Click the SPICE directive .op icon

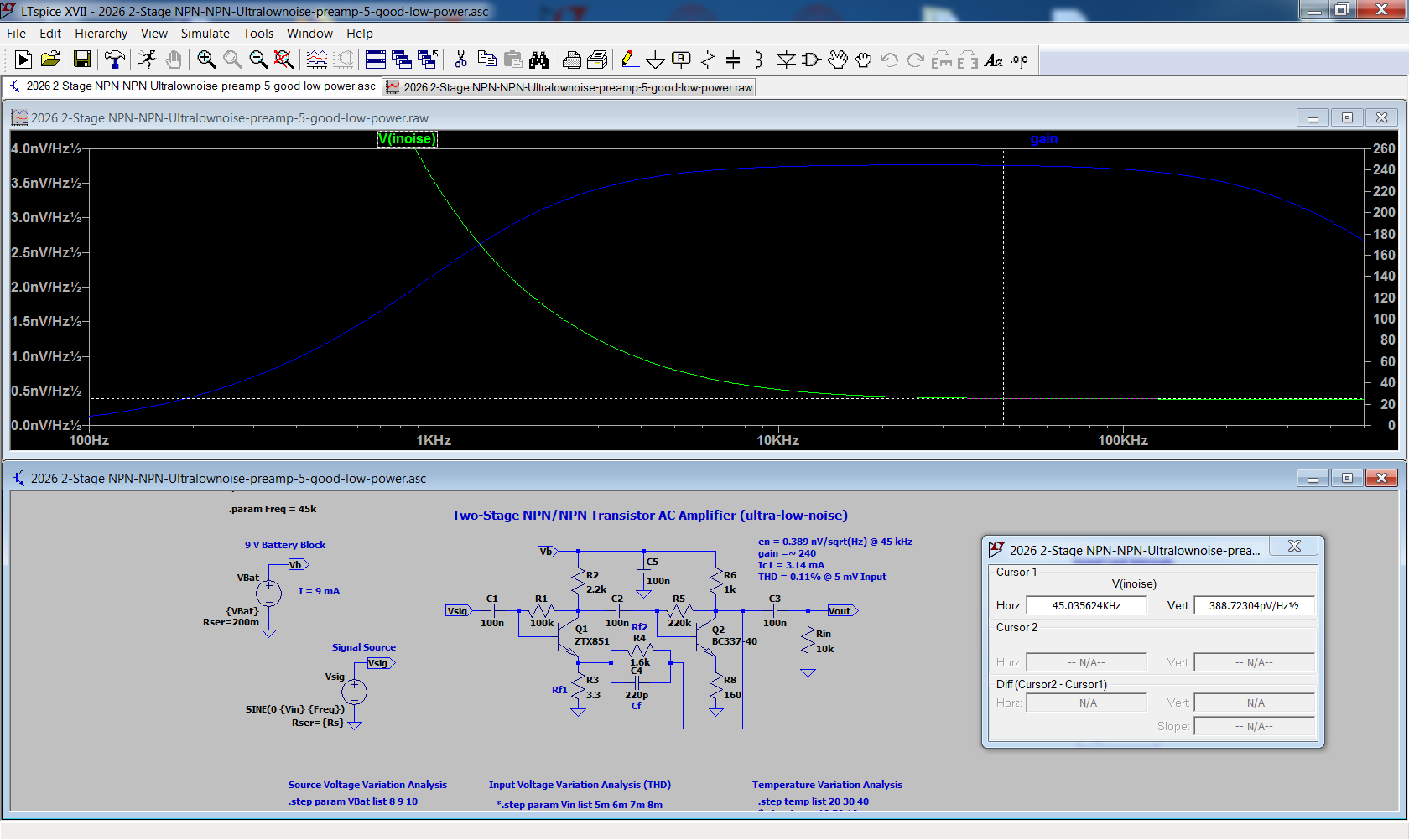click(1020, 60)
